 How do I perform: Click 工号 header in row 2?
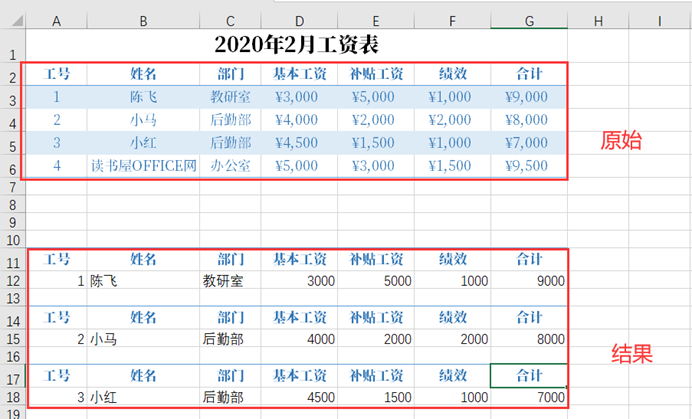(x=56, y=74)
